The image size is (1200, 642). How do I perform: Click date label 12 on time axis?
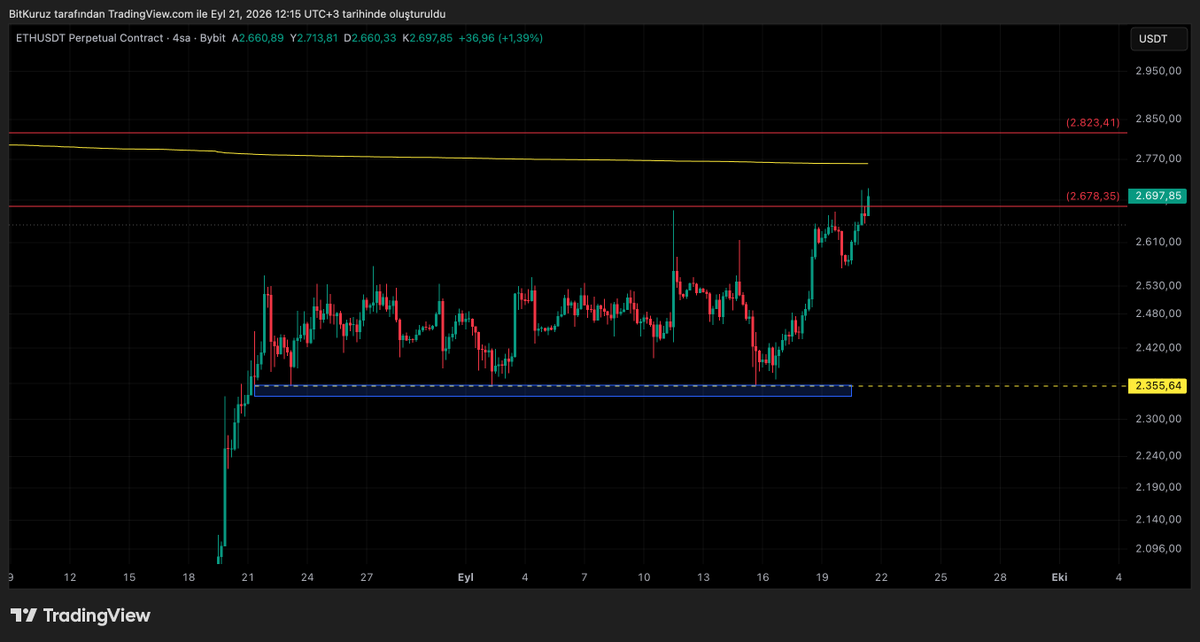point(70,578)
